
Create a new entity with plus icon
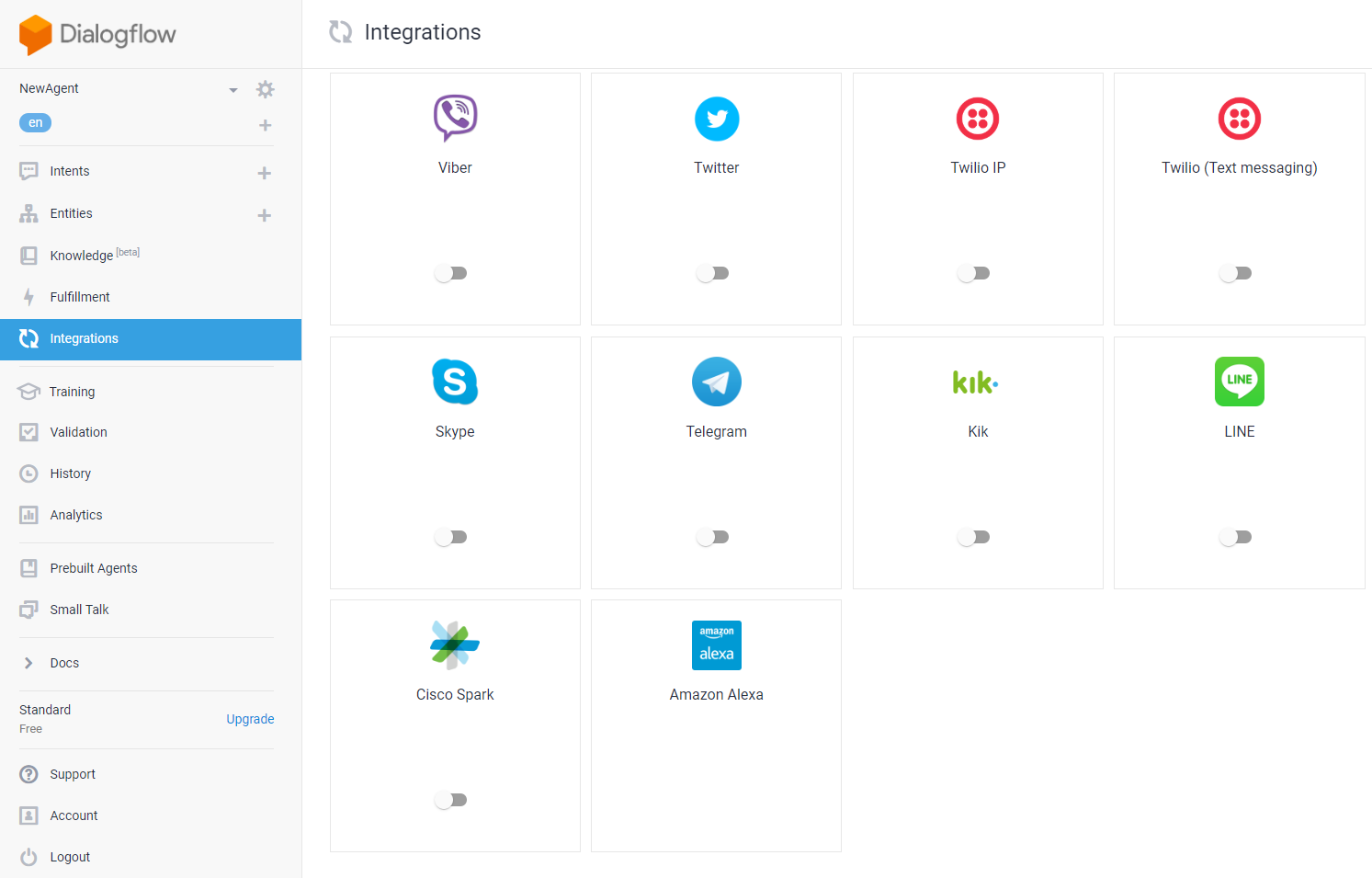tap(265, 215)
